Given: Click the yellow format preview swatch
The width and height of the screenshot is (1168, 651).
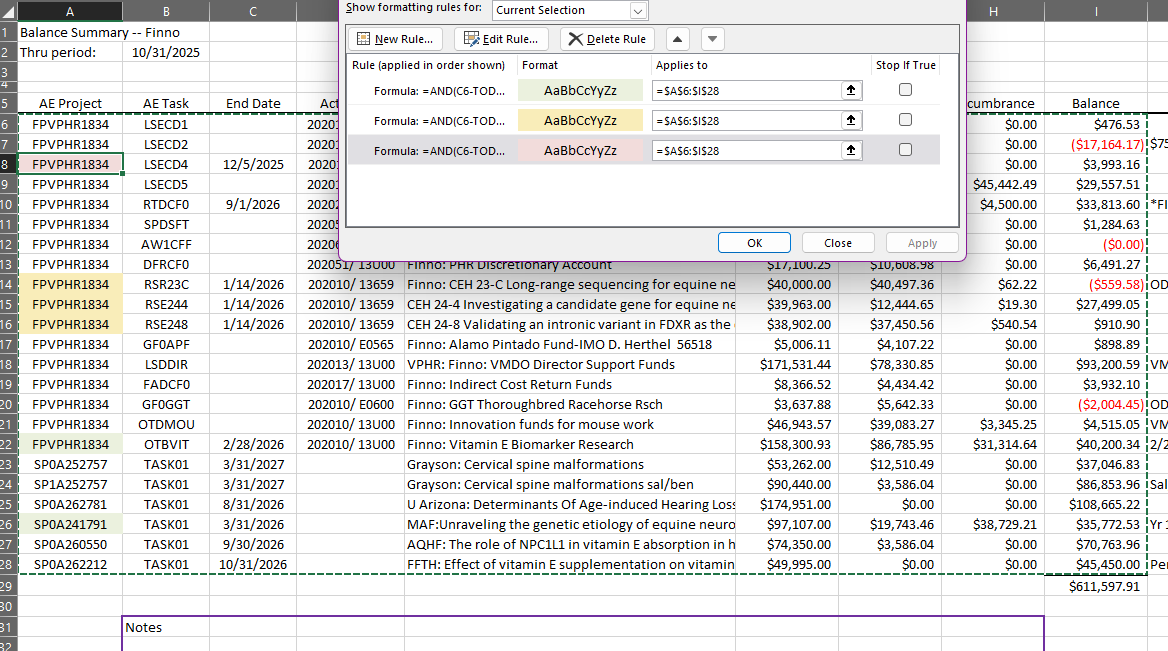Looking at the screenshot, I should point(580,121).
